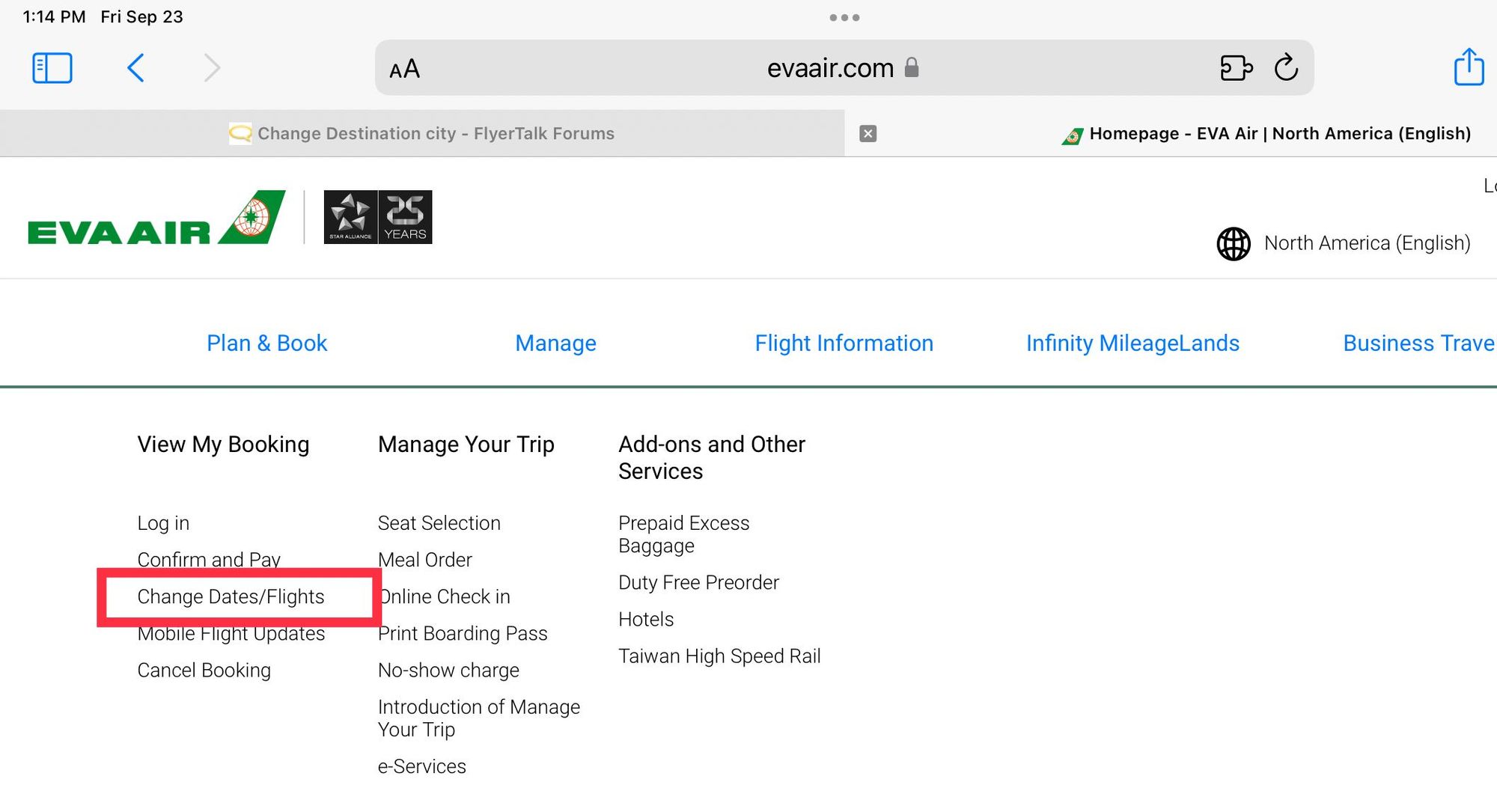Switch to the FlyerTalk Forums tab

click(x=422, y=134)
